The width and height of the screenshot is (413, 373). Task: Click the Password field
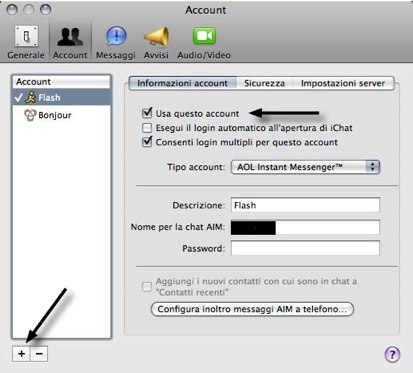point(305,248)
